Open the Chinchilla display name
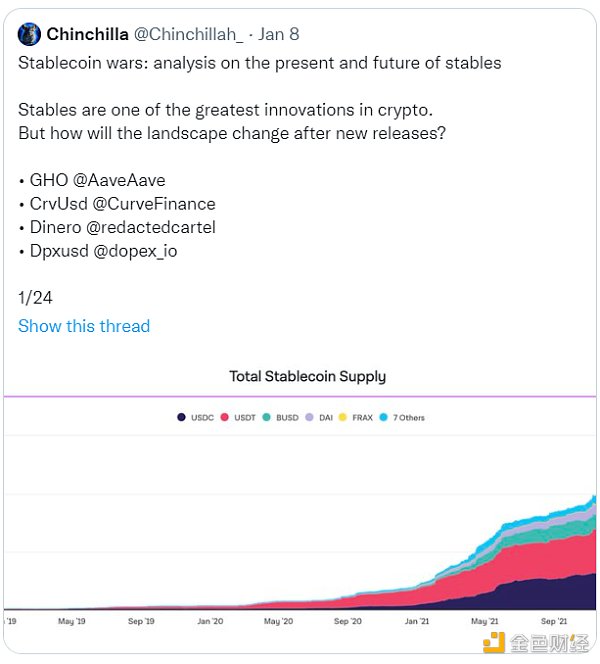Viewport: 600px width, 664px height. [87, 34]
